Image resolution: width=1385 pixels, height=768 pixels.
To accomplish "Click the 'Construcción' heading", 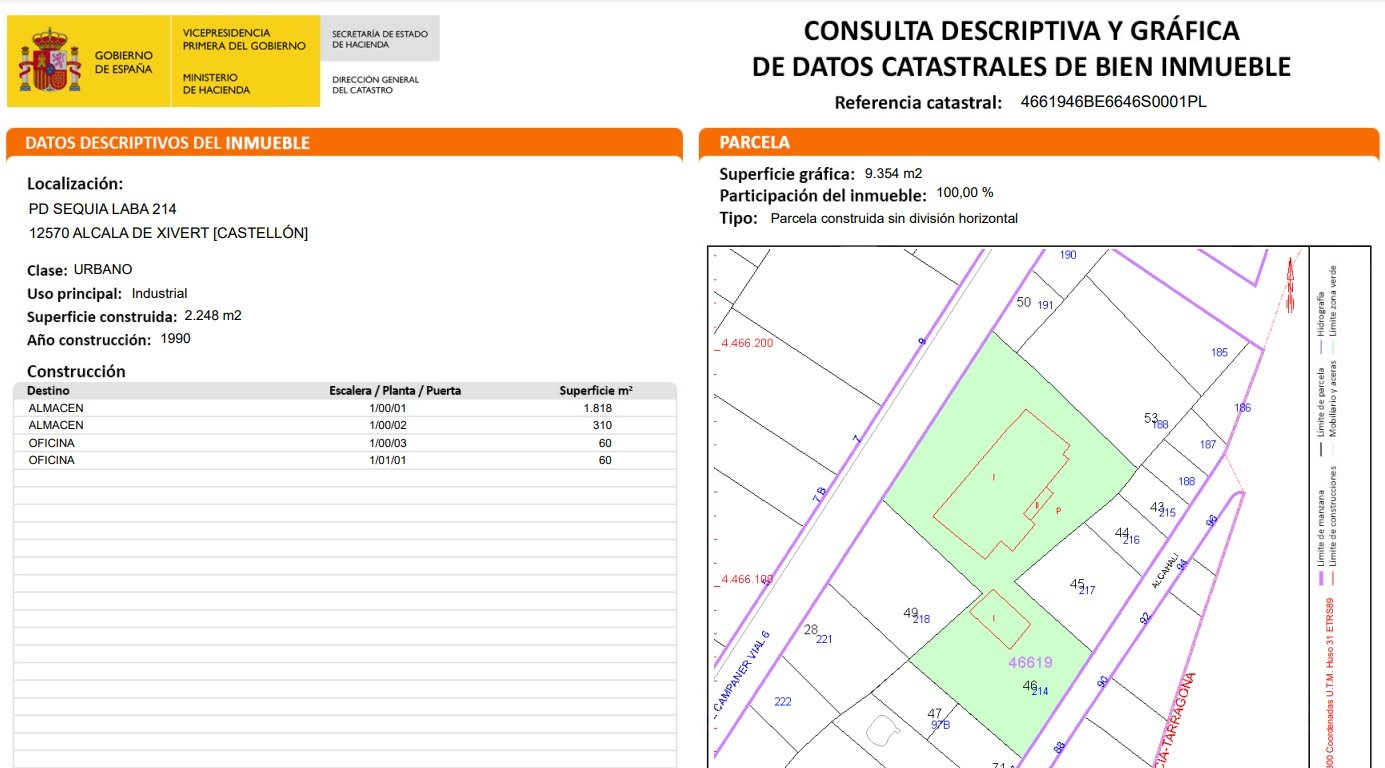I will click(77, 371).
